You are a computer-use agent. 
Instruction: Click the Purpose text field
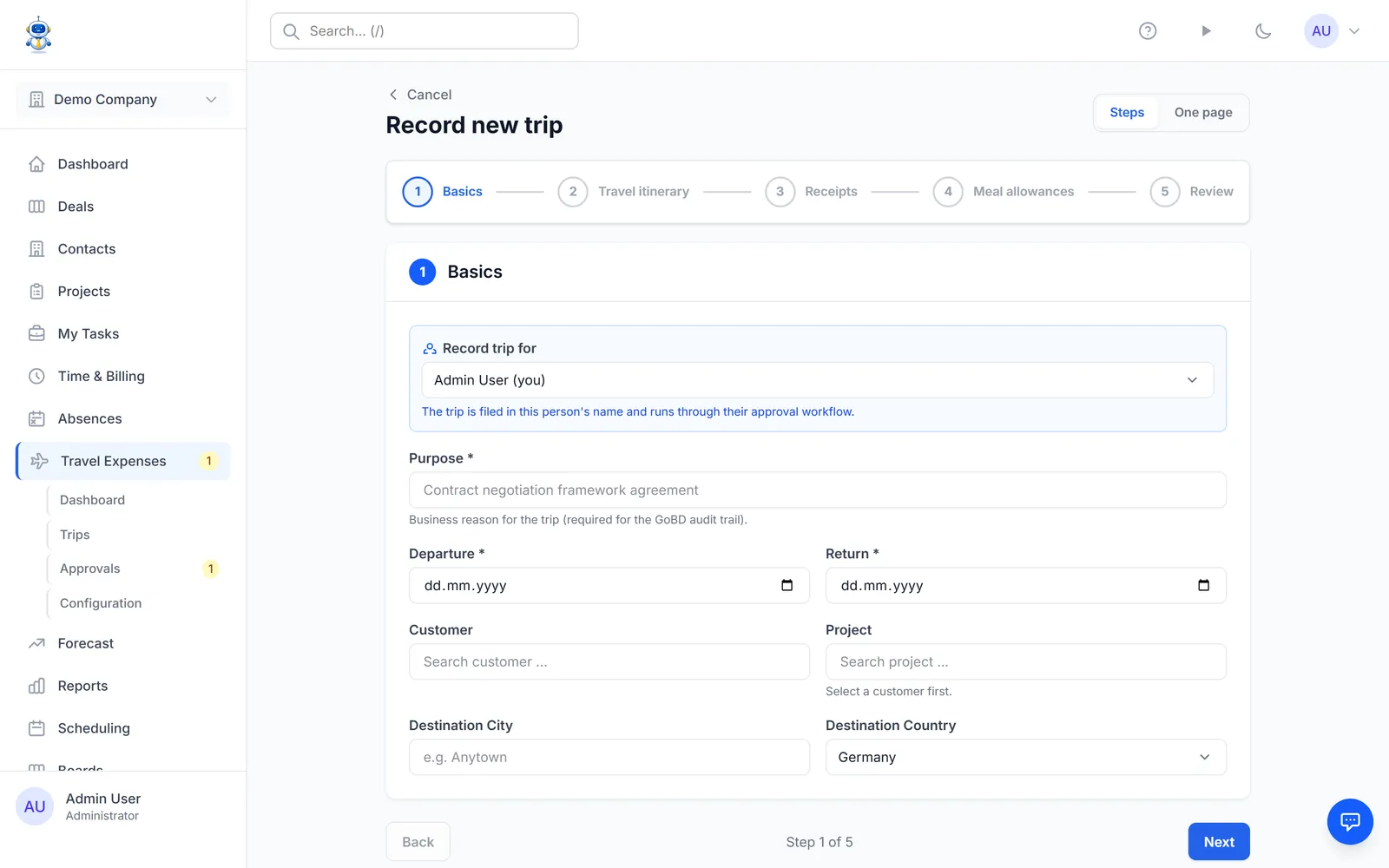pos(818,490)
